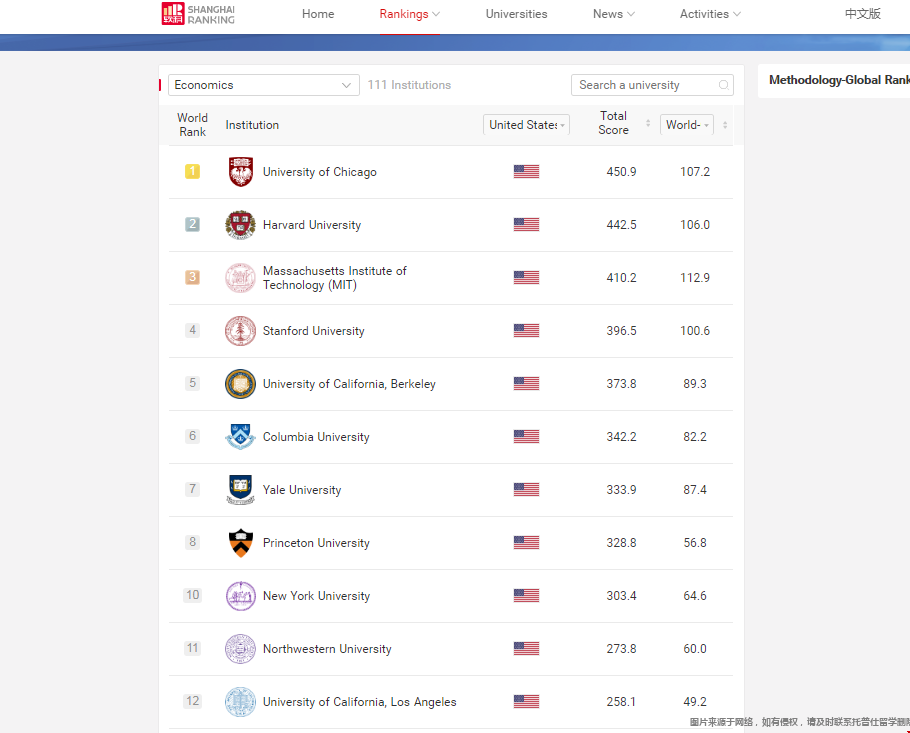
Task: Go to the Home page
Action: point(318,14)
